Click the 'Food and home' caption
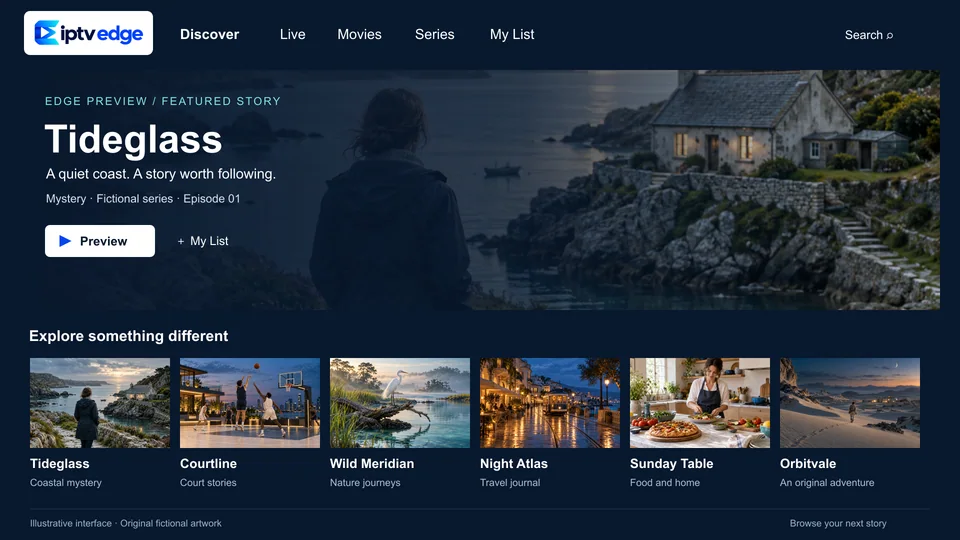 [665, 482]
